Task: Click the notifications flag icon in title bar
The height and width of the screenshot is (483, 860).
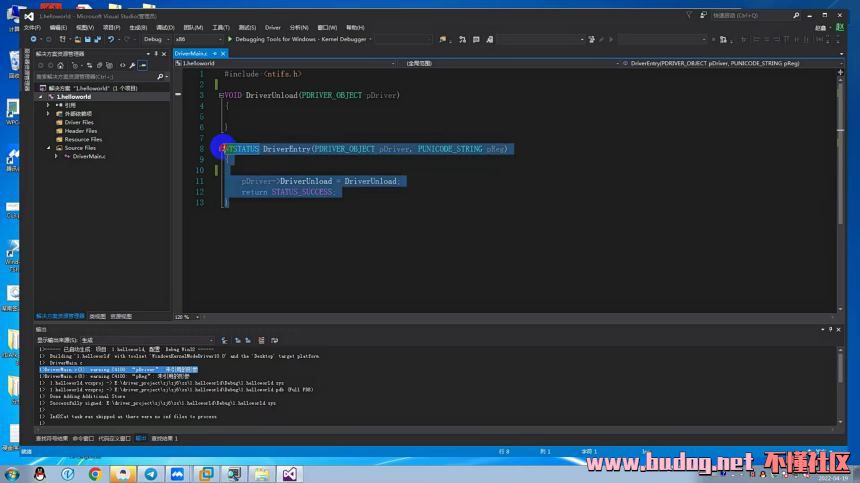Action: [x=689, y=16]
